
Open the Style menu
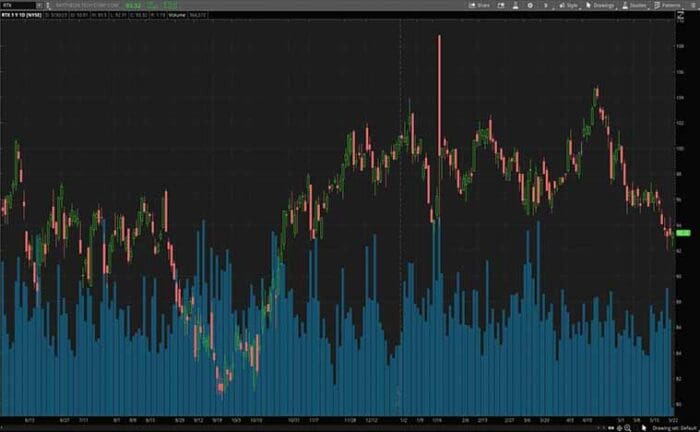pos(568,5)
